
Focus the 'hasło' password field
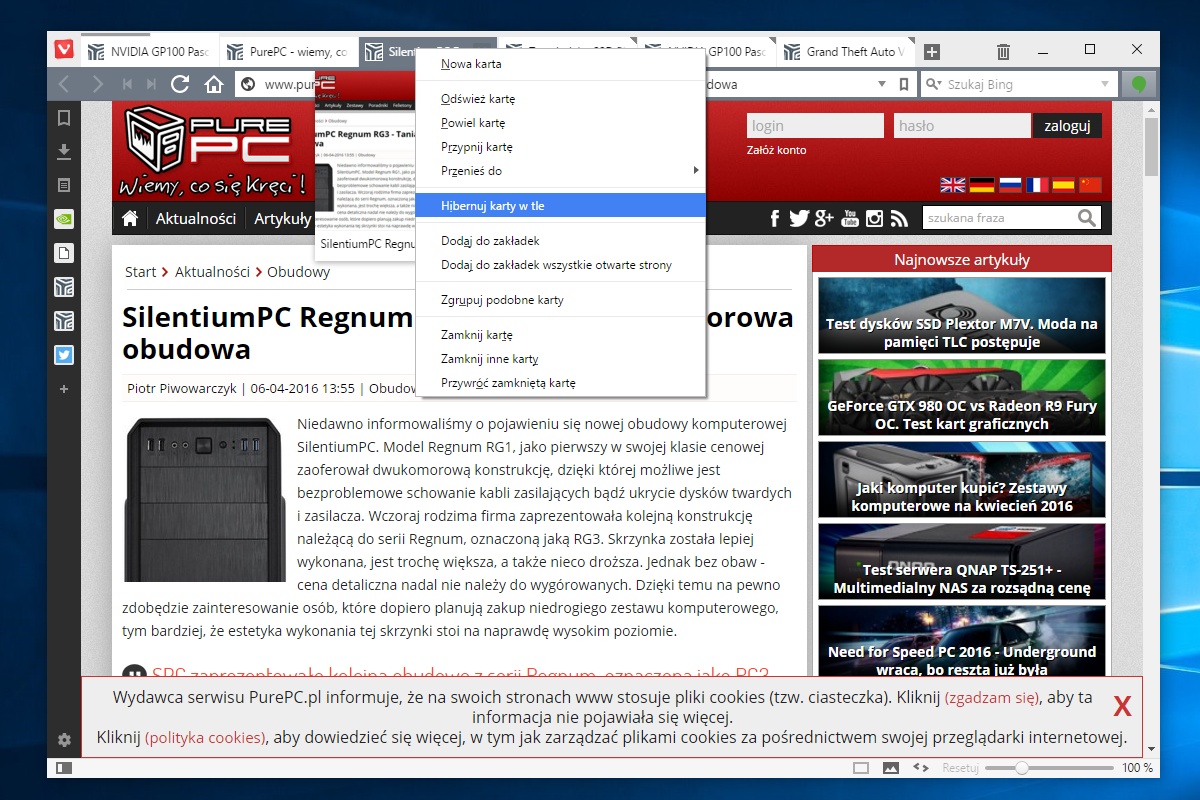[961, 126]
